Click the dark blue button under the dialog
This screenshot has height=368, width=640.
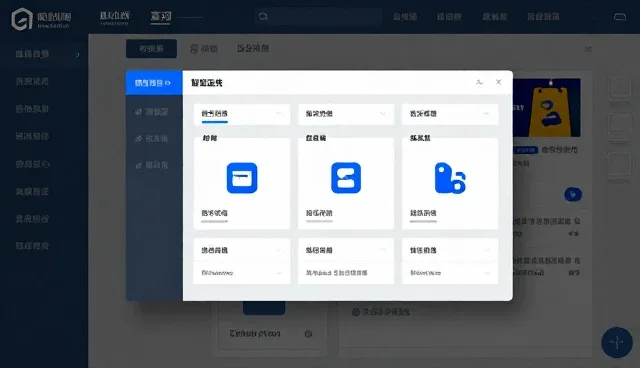coord(264,308)
